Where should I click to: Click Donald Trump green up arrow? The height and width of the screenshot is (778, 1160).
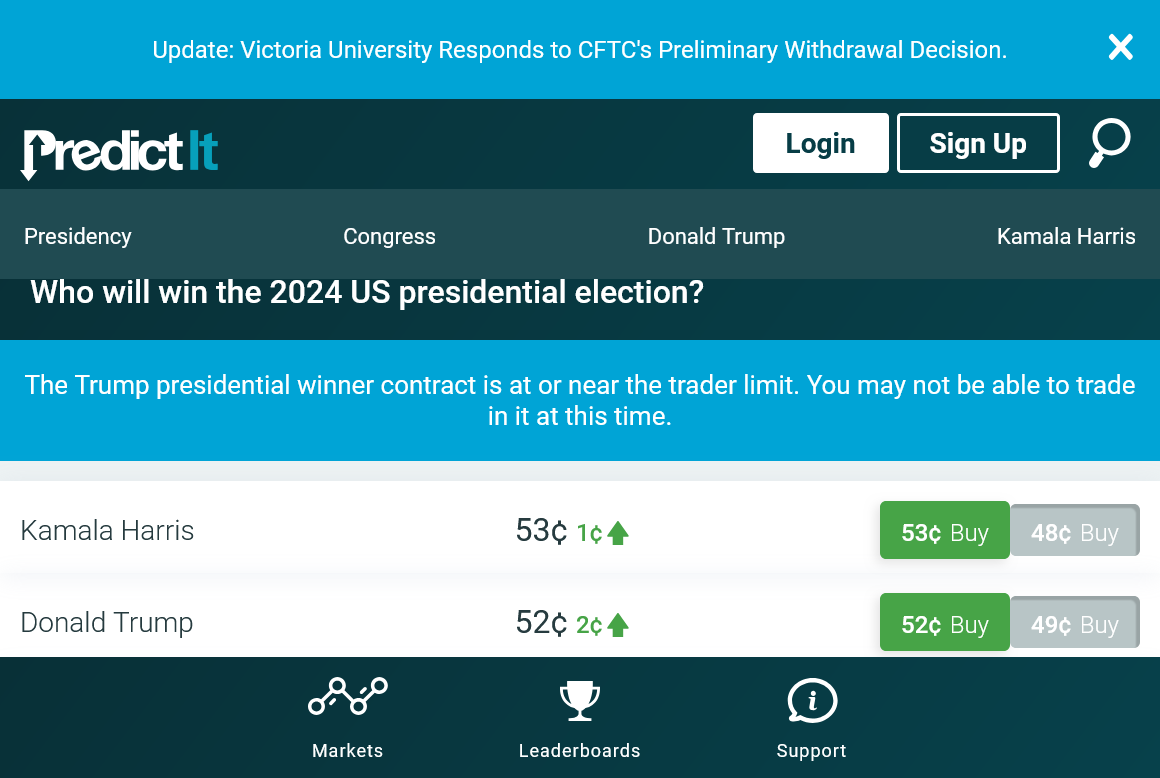618,626
